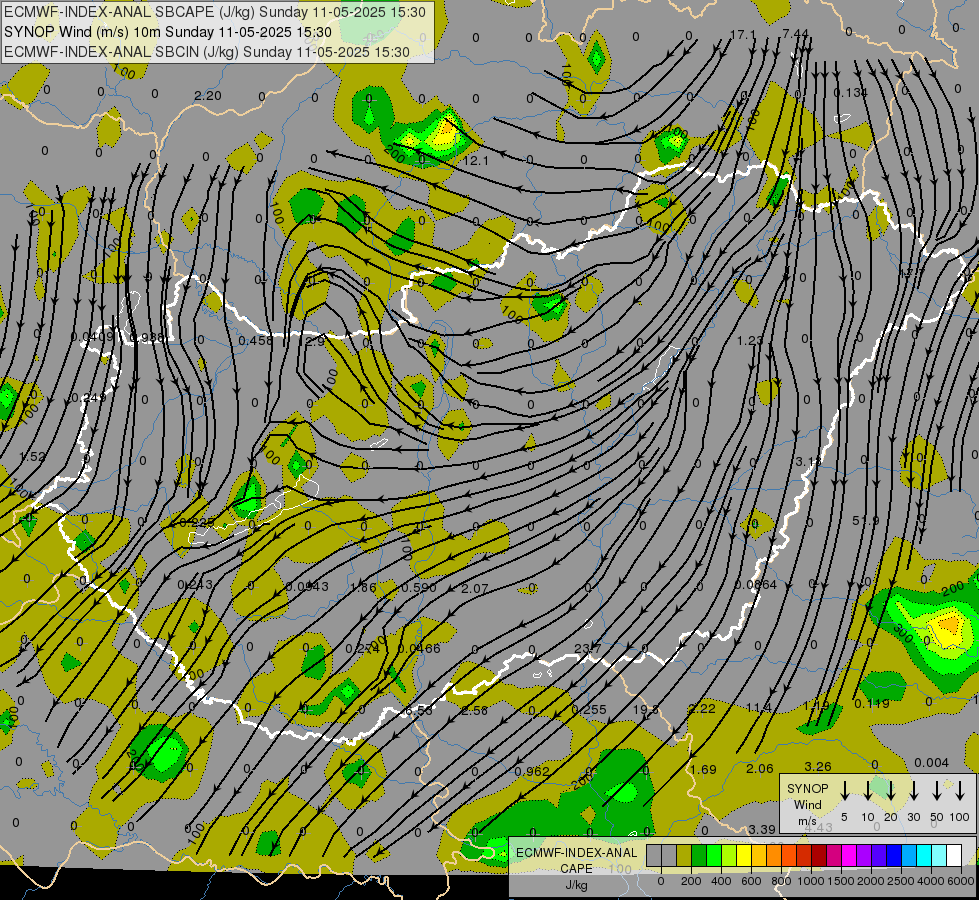Click the 2.06 value on the map
Viewport: 979px width, 900px height.
(x=760, y=769)
